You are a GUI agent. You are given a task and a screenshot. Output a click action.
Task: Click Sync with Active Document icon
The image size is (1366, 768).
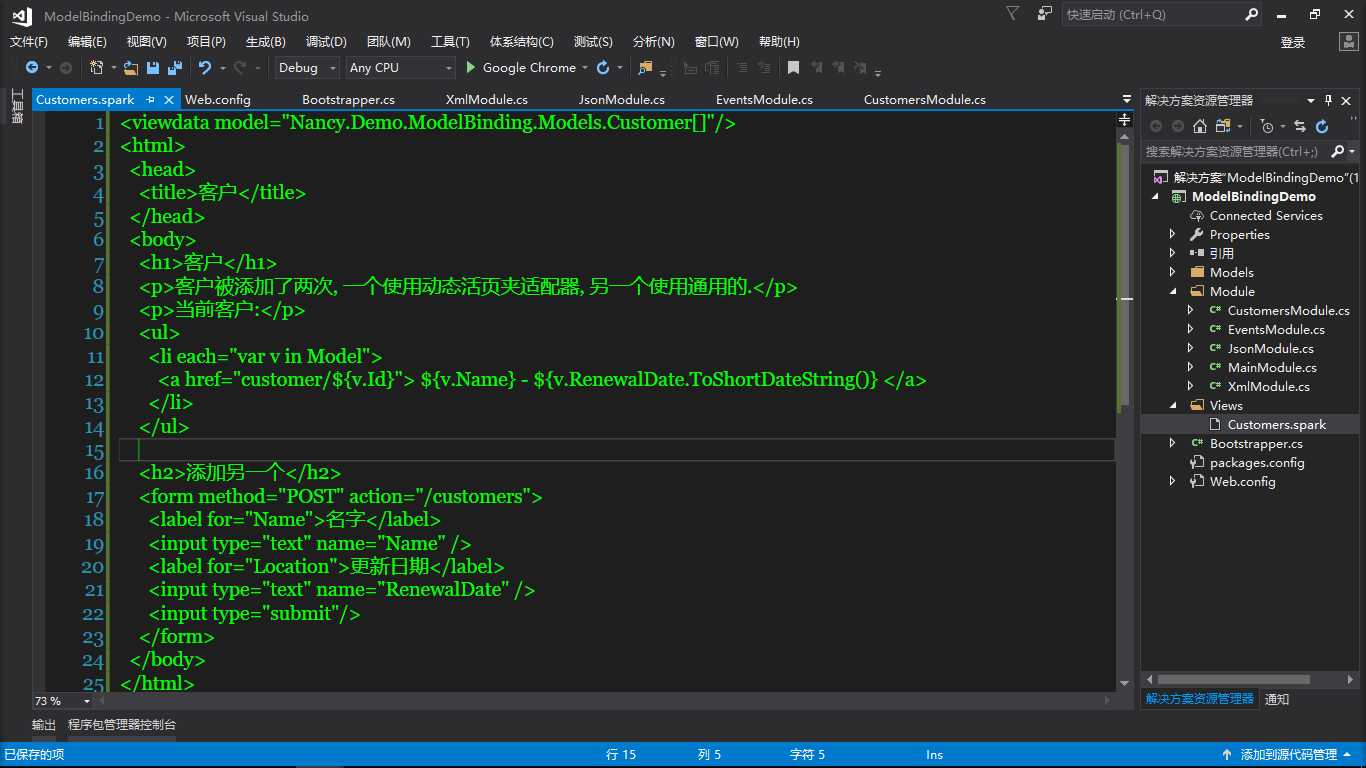click(x=1300, y=126)
